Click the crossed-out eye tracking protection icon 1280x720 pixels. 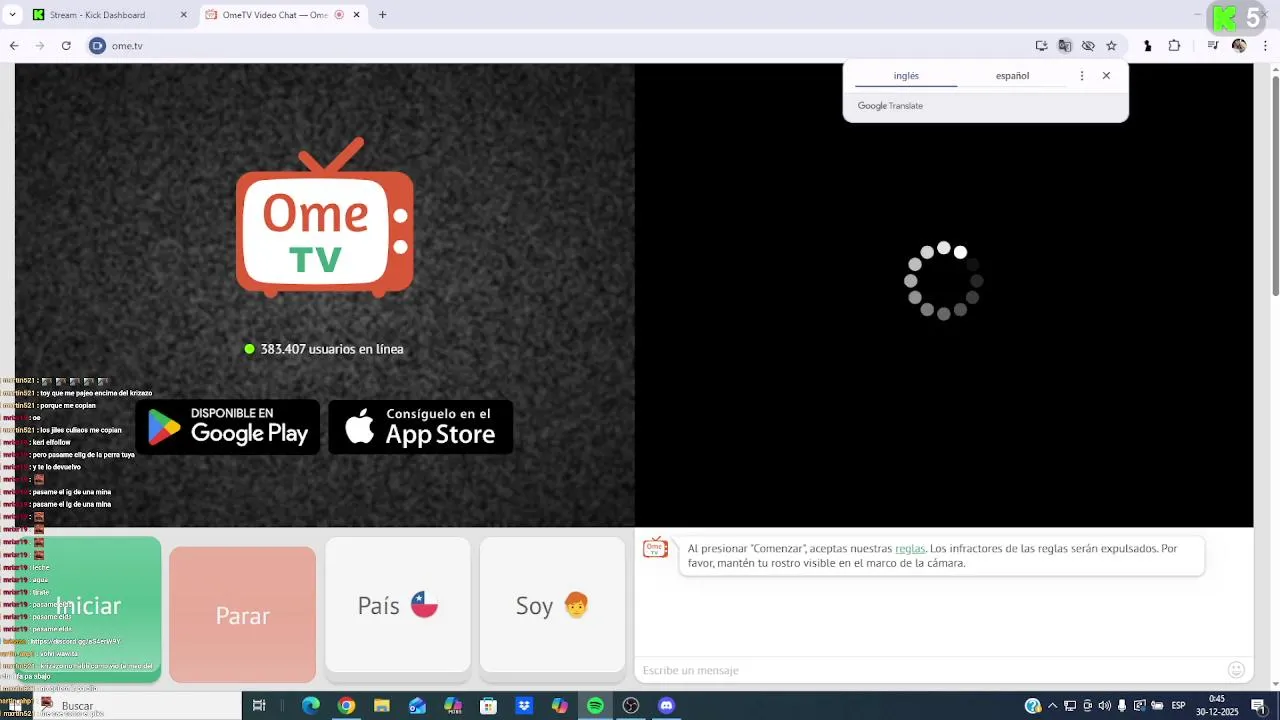coord(1088,46)
